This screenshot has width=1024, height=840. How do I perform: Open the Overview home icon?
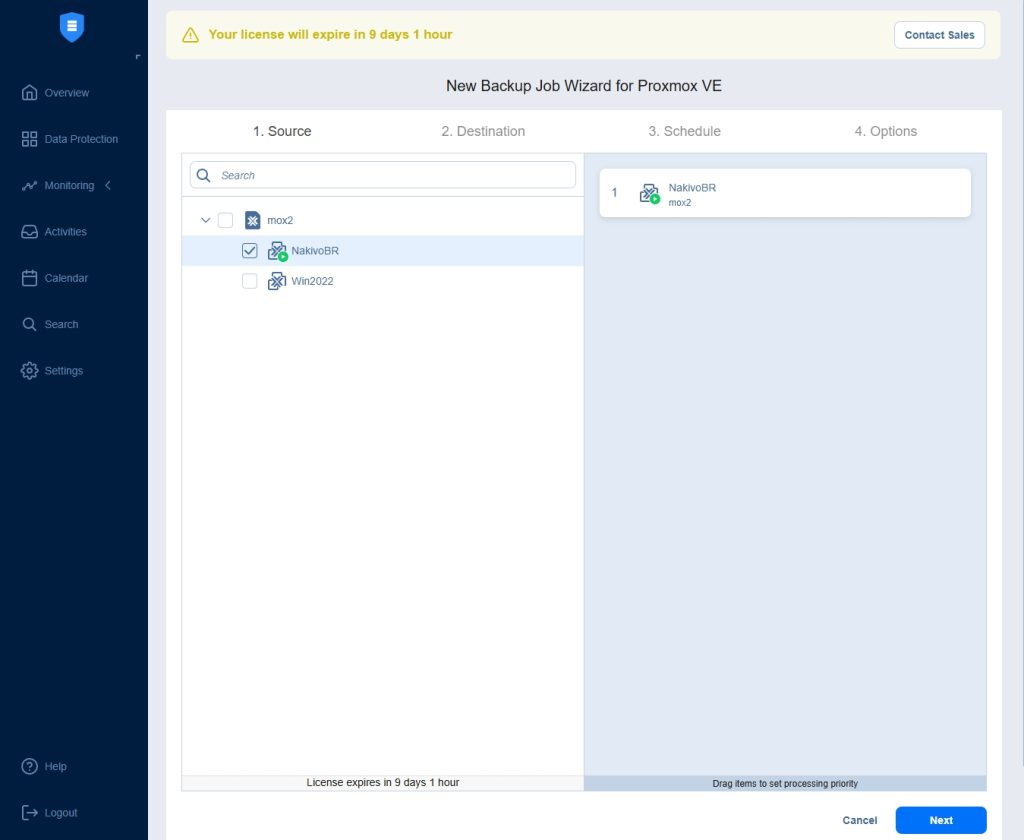pos(30,93)
